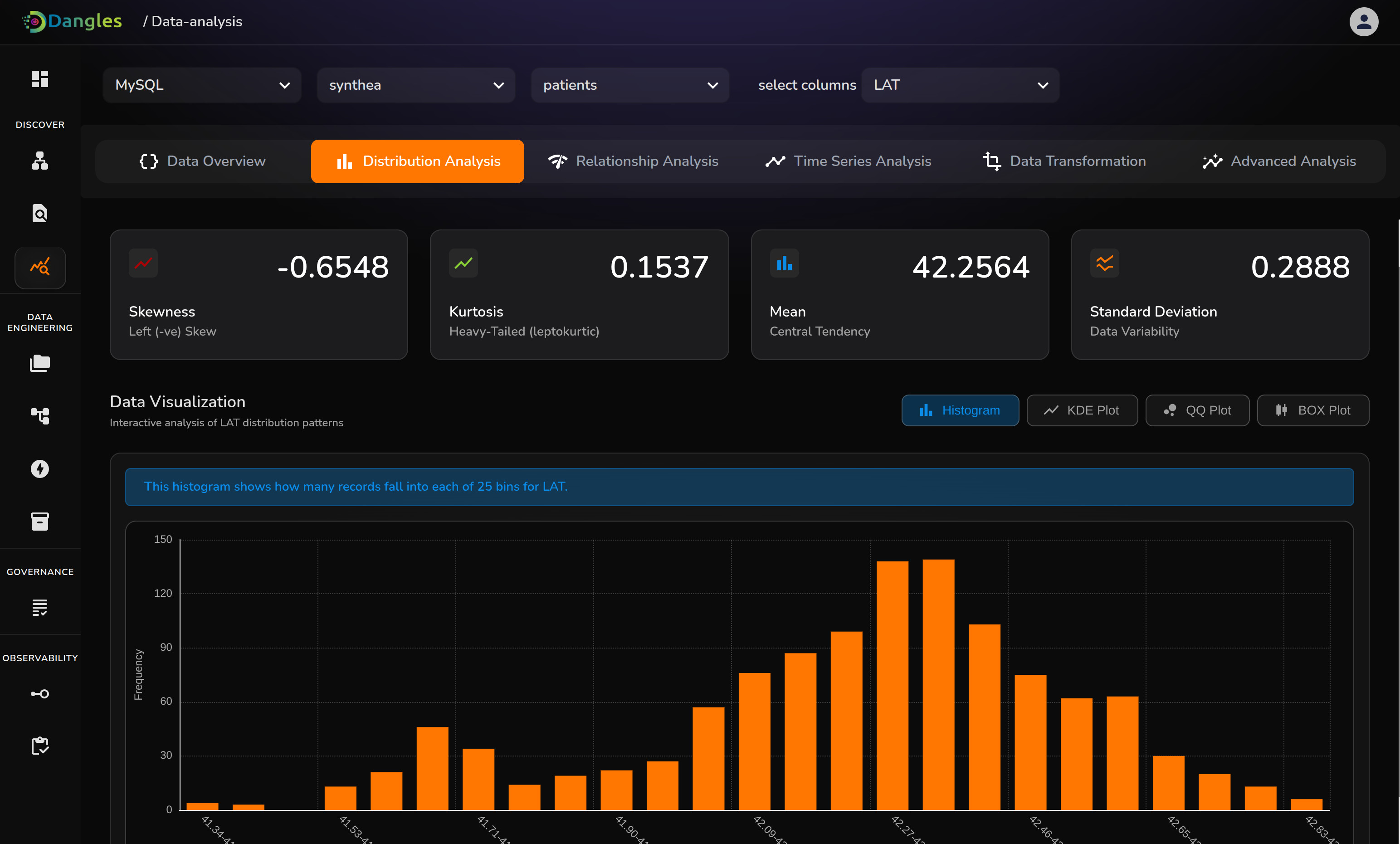
Task: Expand the LAT column selector dropdown
Action: click(x=960, y=85)
